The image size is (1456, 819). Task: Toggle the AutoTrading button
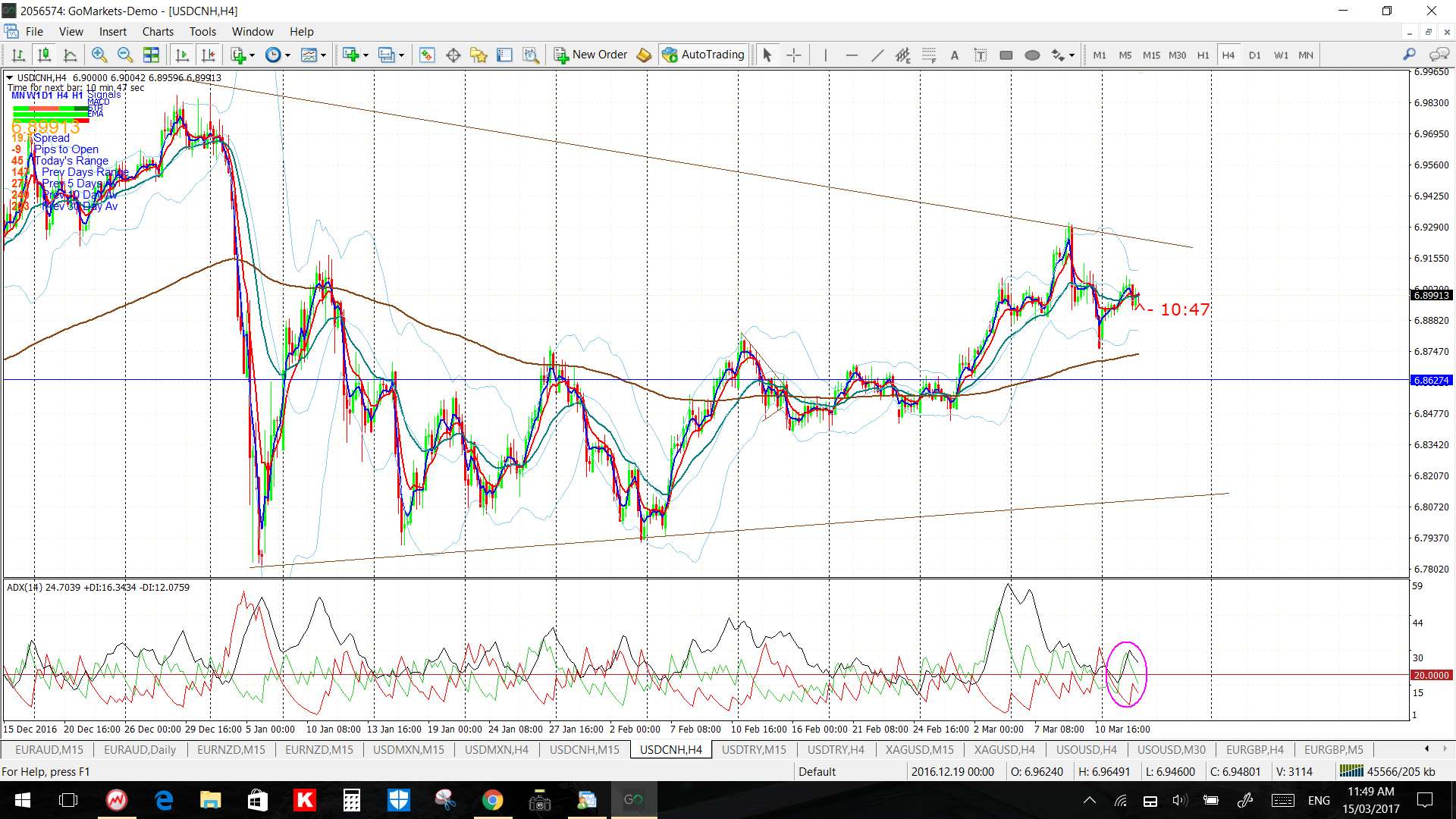pos(703,55)
